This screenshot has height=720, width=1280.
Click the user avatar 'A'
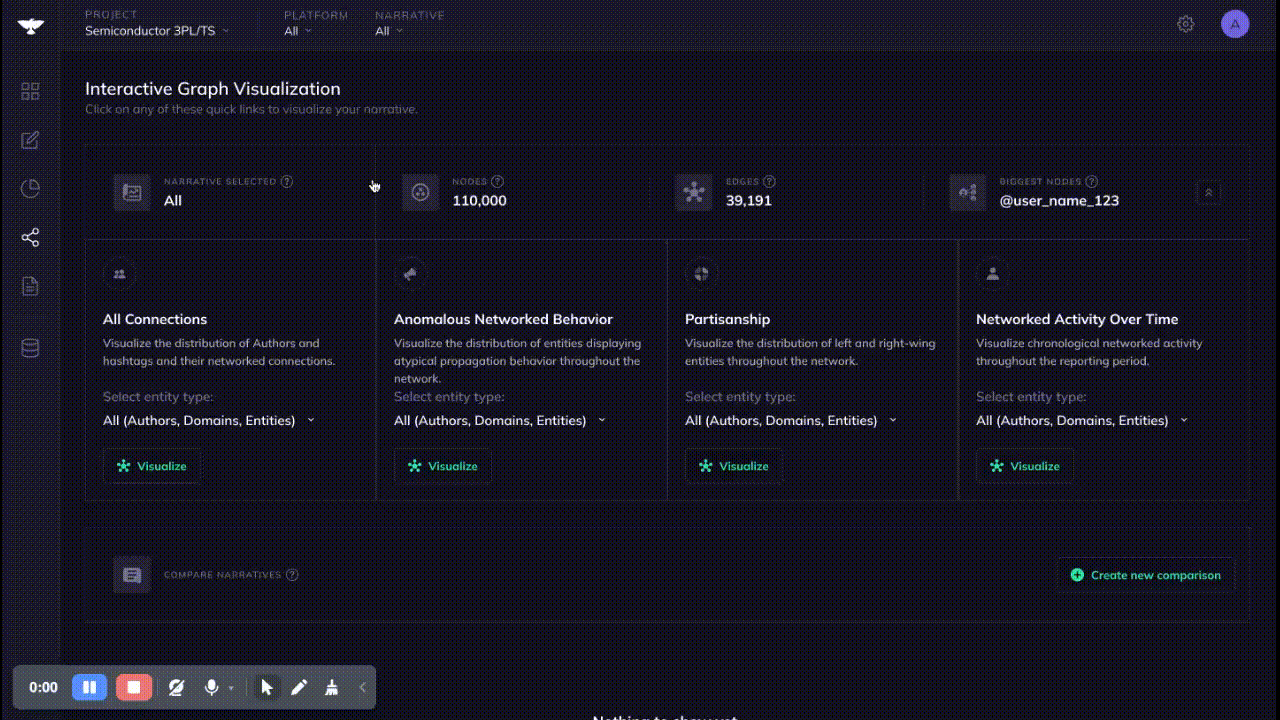[x=1235, y=24]
